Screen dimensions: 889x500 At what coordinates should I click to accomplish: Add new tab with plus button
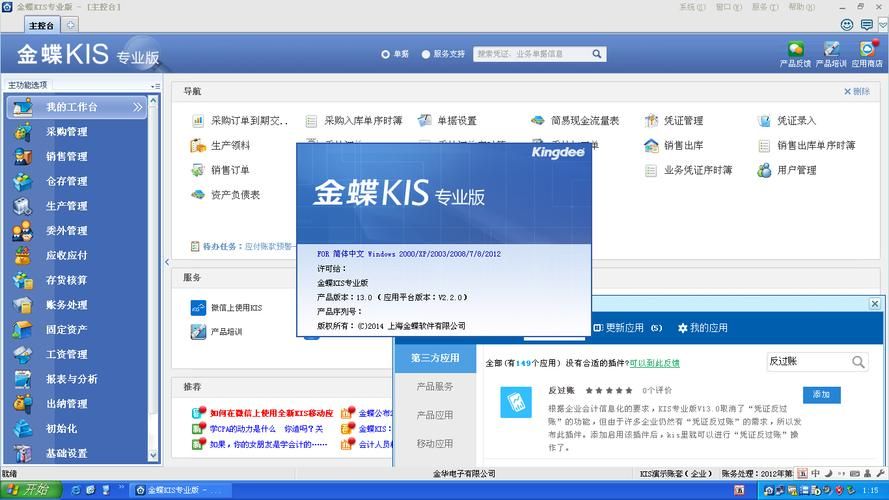click(x=70, y=25)
